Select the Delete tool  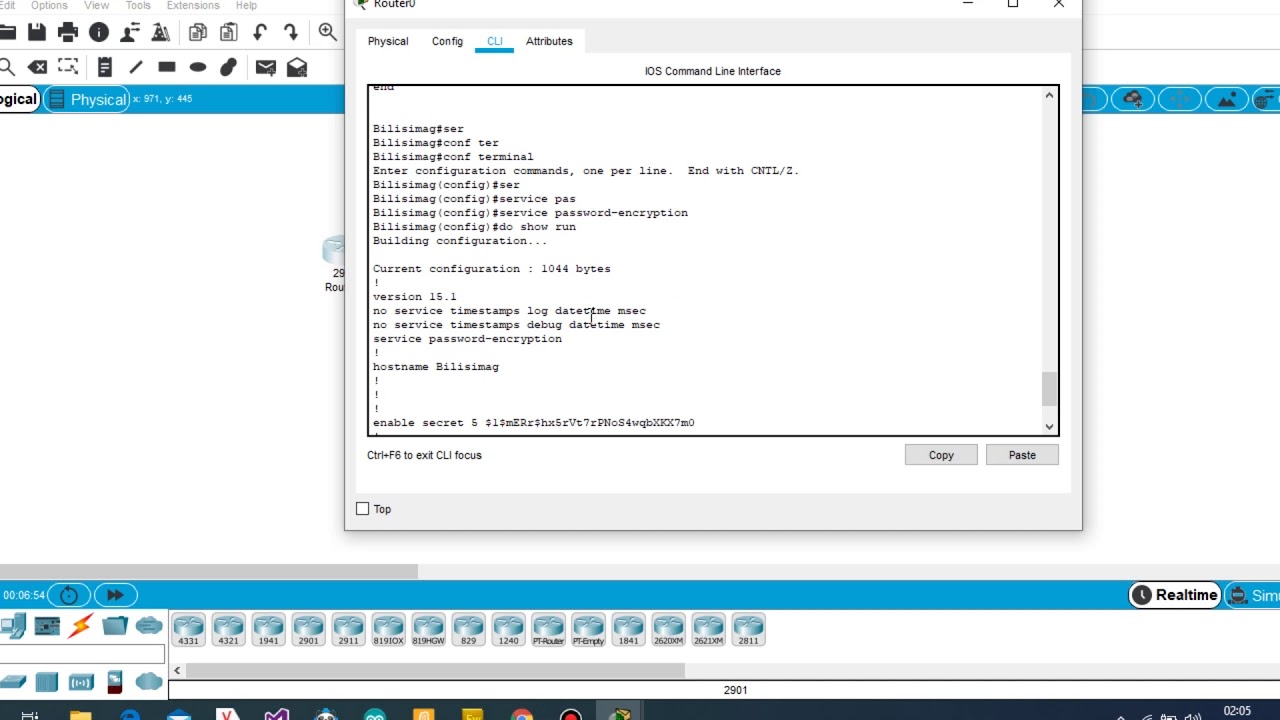37,67
